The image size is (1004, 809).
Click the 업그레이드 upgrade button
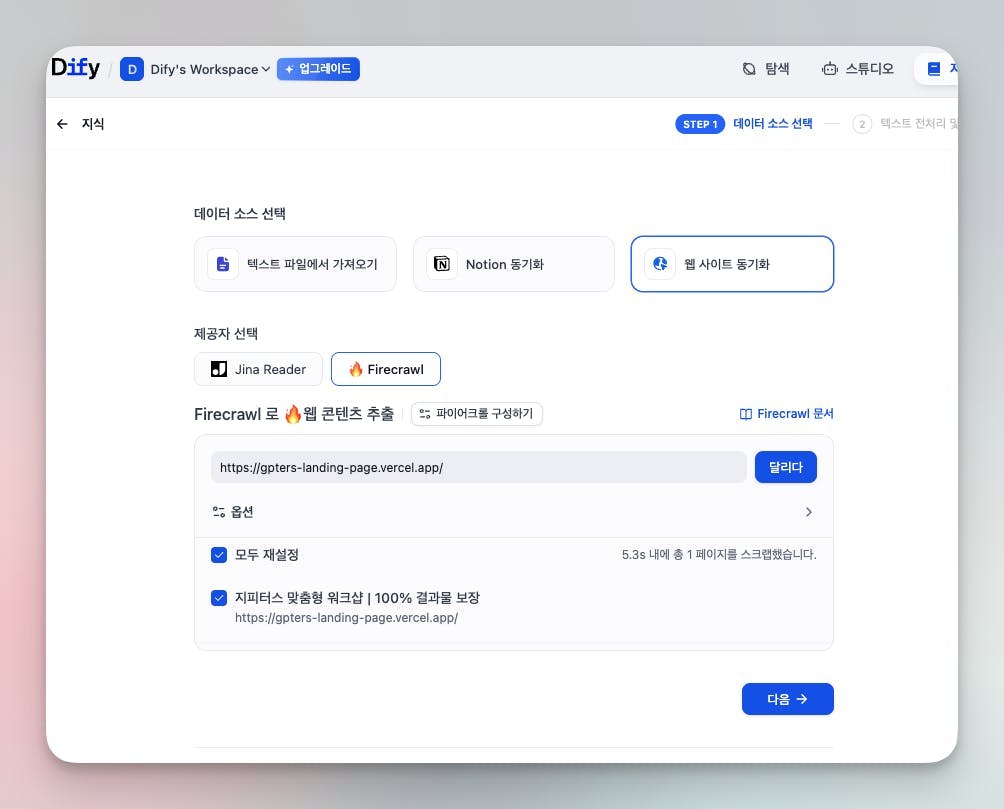(318, 69)
